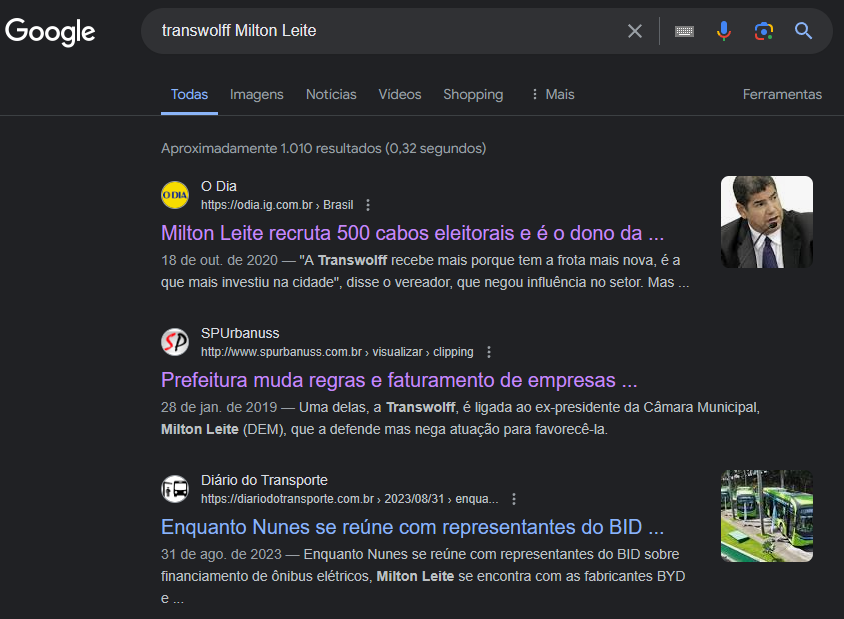The height and width of the screenshot is (619, 844).
Task: Click the 'SPUrbanuss' site name
Action: 240,333
